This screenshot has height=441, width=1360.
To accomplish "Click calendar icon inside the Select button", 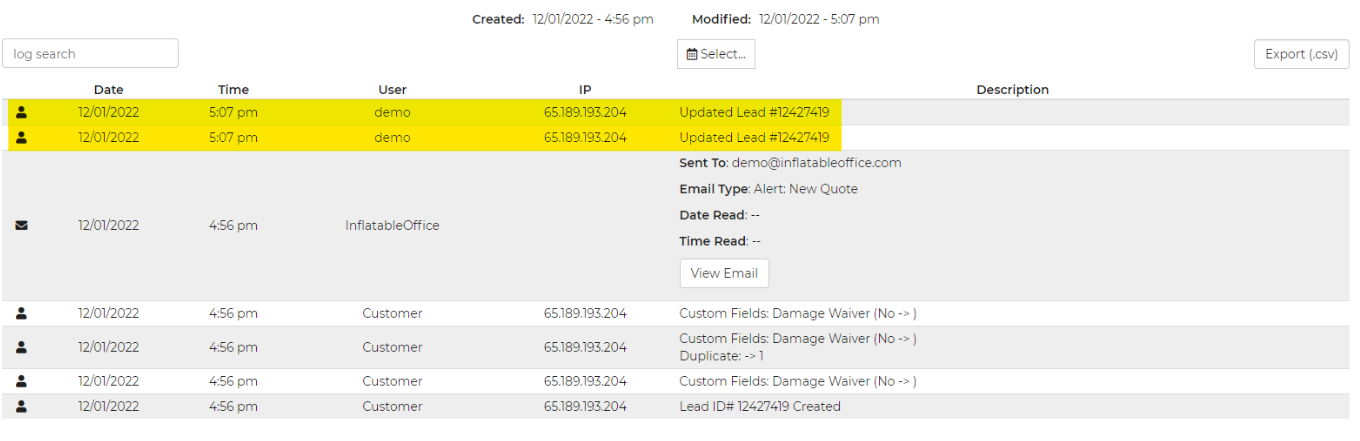I will click(x=692, y=54).
